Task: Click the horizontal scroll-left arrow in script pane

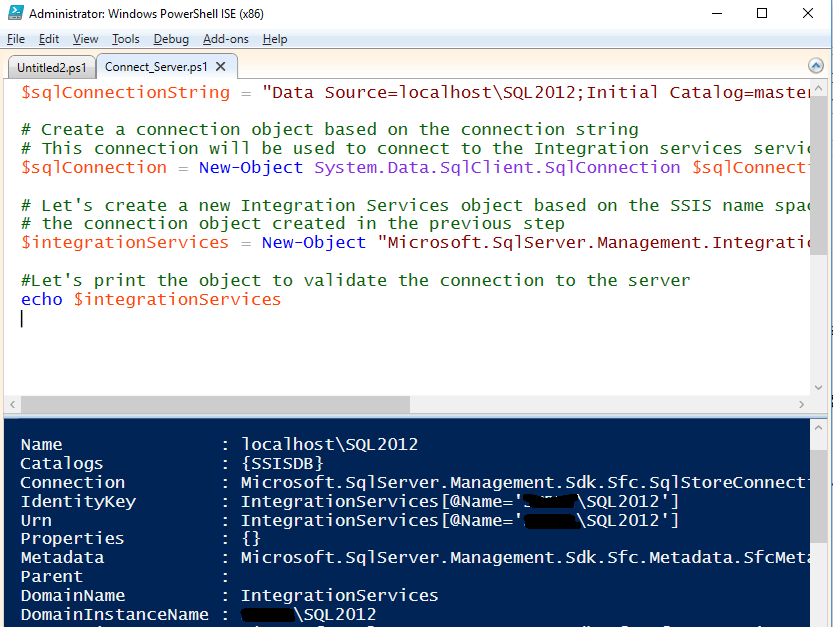Action: click(x=12, y=404)
